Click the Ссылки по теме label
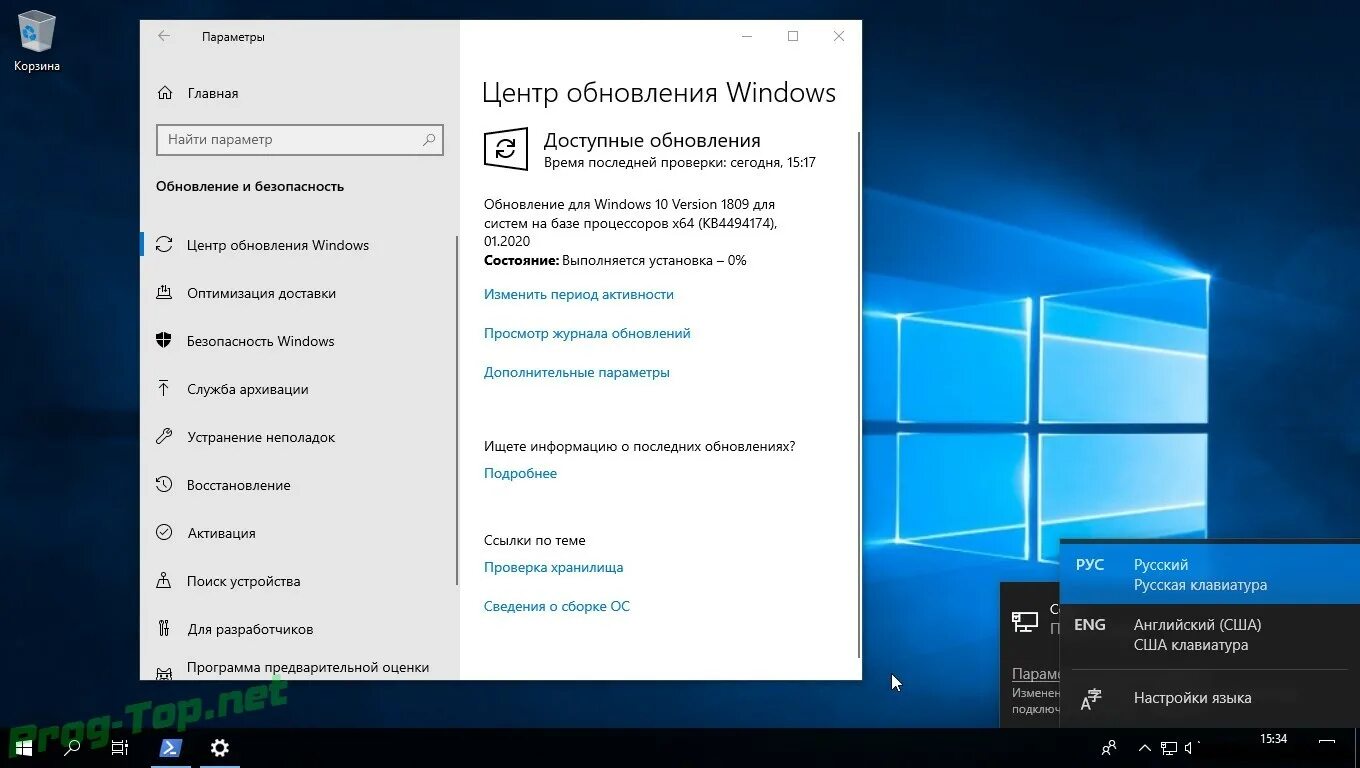The height and width of the screenshot is (768, 1360). point(535,540)
